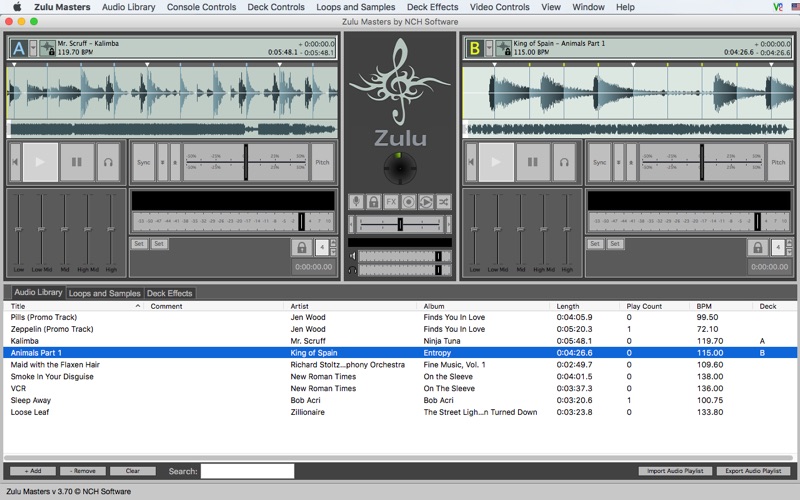Open Deck B letter dropdown arrow
800x500 pixels.
(x=489, y=48)
